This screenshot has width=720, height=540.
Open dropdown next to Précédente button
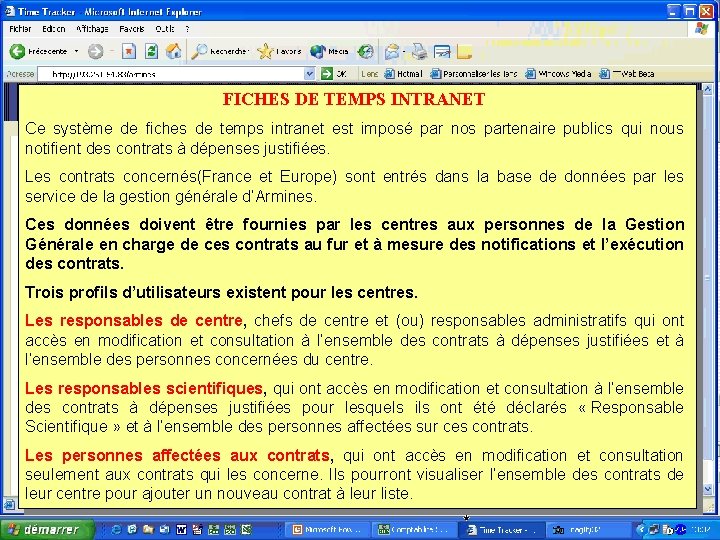(76, 51)
